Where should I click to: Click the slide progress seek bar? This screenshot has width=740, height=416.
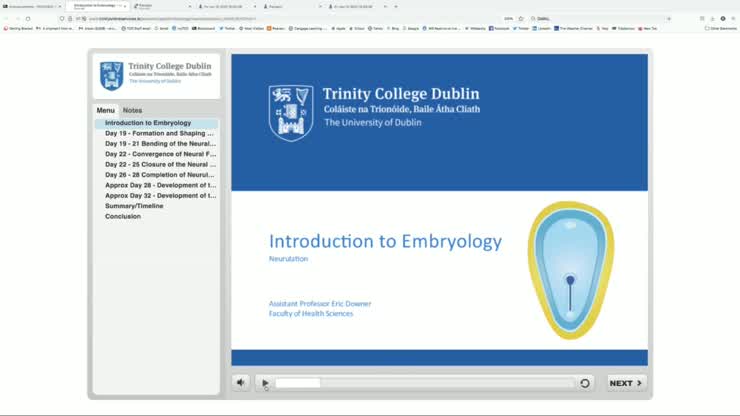tap(425, 383)
